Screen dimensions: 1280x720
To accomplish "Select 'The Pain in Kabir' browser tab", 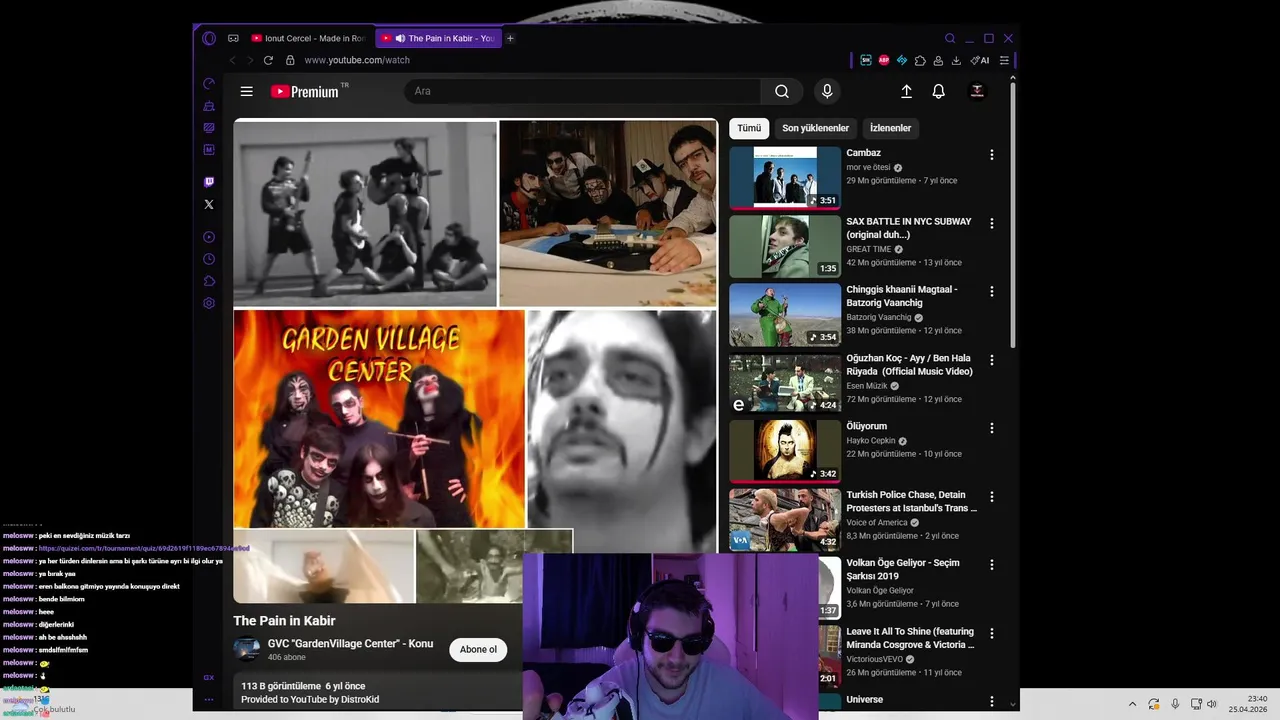I will tap(439, 38).
